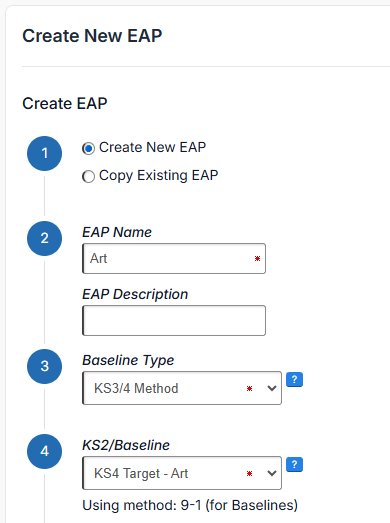The image size is (390, 523).
Task: Expand the KS4 Target - Art chevron
Action: tap(272, 473)
